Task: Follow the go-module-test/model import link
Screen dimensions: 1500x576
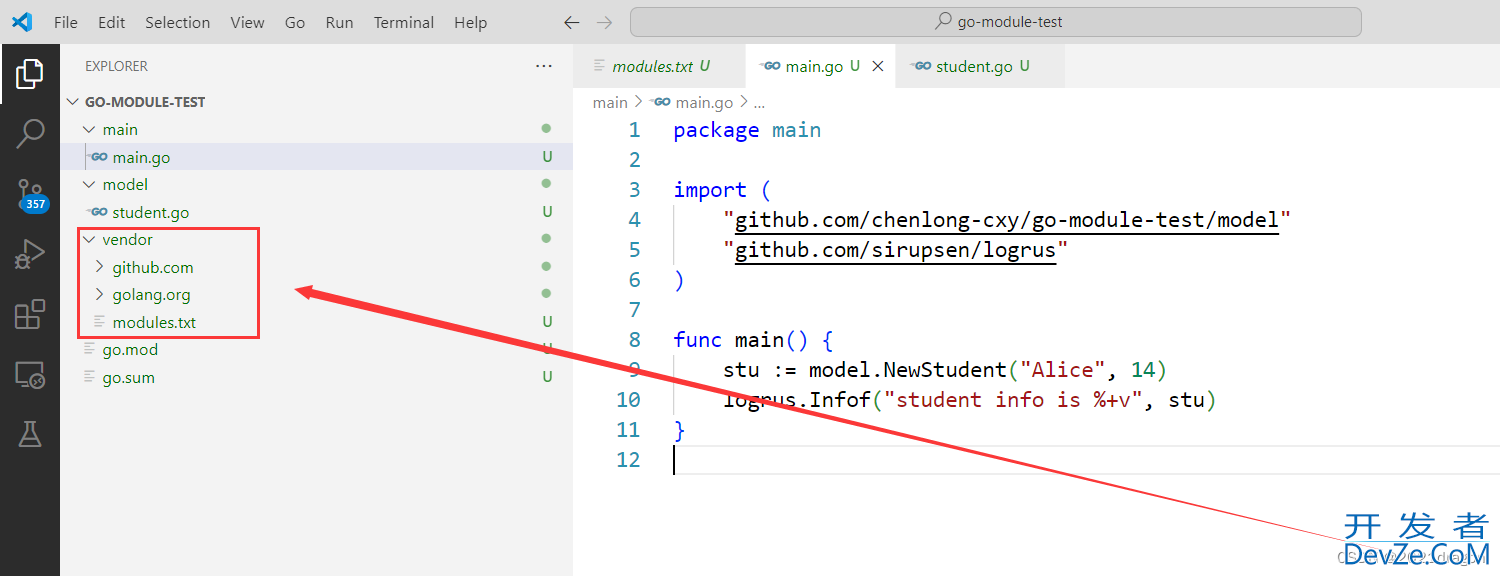Action: coord(1005,220)
